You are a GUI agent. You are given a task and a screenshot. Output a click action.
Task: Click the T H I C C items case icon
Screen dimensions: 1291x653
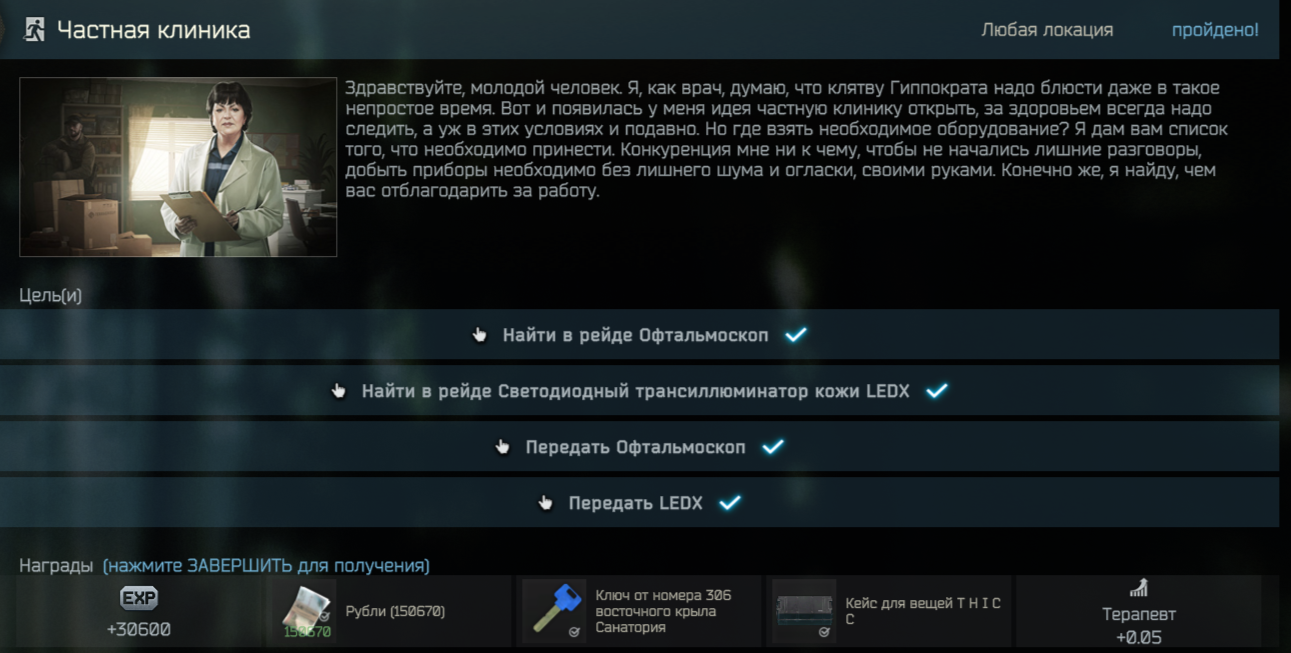(804, 610)
